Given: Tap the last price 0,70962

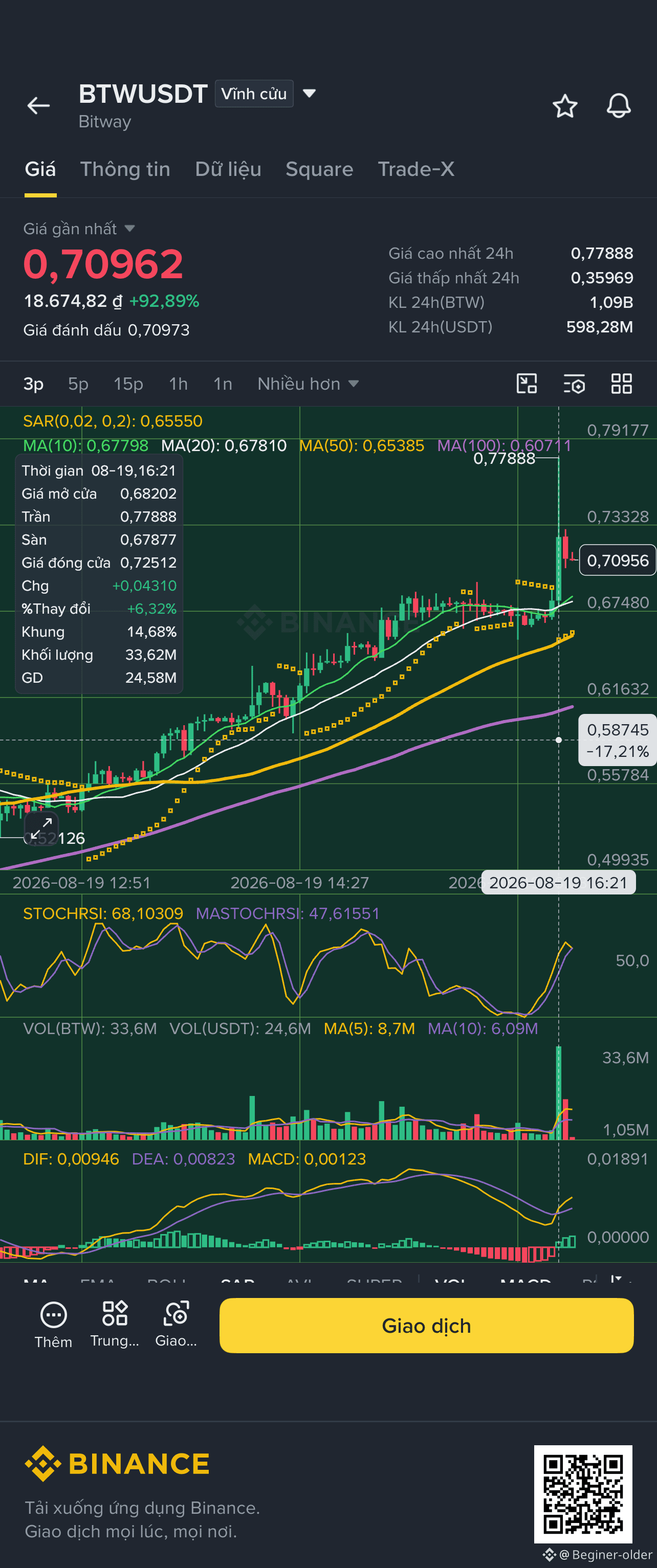Looking at the screenshot, I should point(103,264).
